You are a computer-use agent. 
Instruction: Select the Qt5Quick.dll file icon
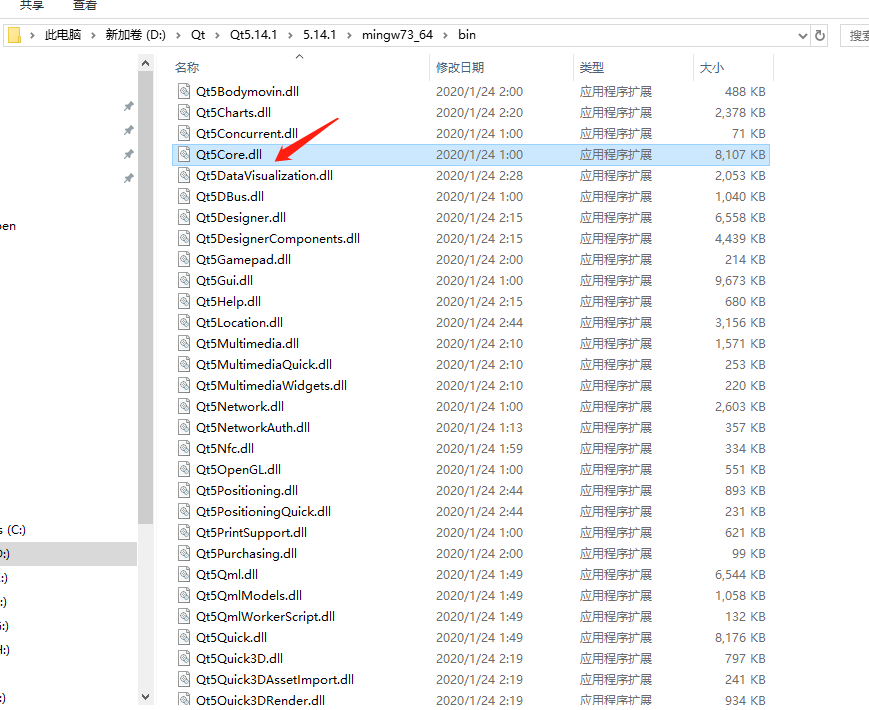pyautogui.click(x=183, y=637)
